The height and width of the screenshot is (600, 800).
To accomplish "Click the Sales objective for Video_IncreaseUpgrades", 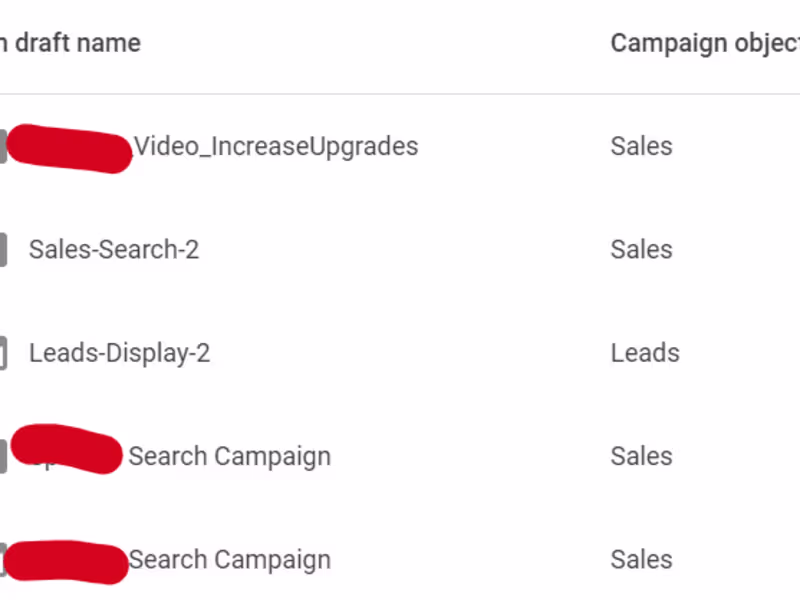I will pyautogui.click(x=641, y=147).
